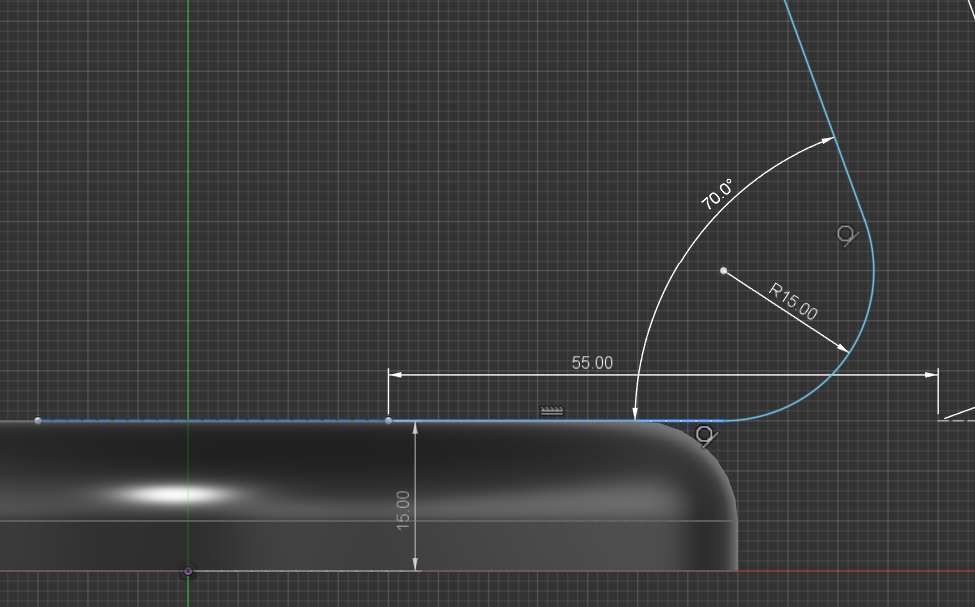
Task: Click the horizontal constraint glyph under 55.00
Action: (552, 410)
